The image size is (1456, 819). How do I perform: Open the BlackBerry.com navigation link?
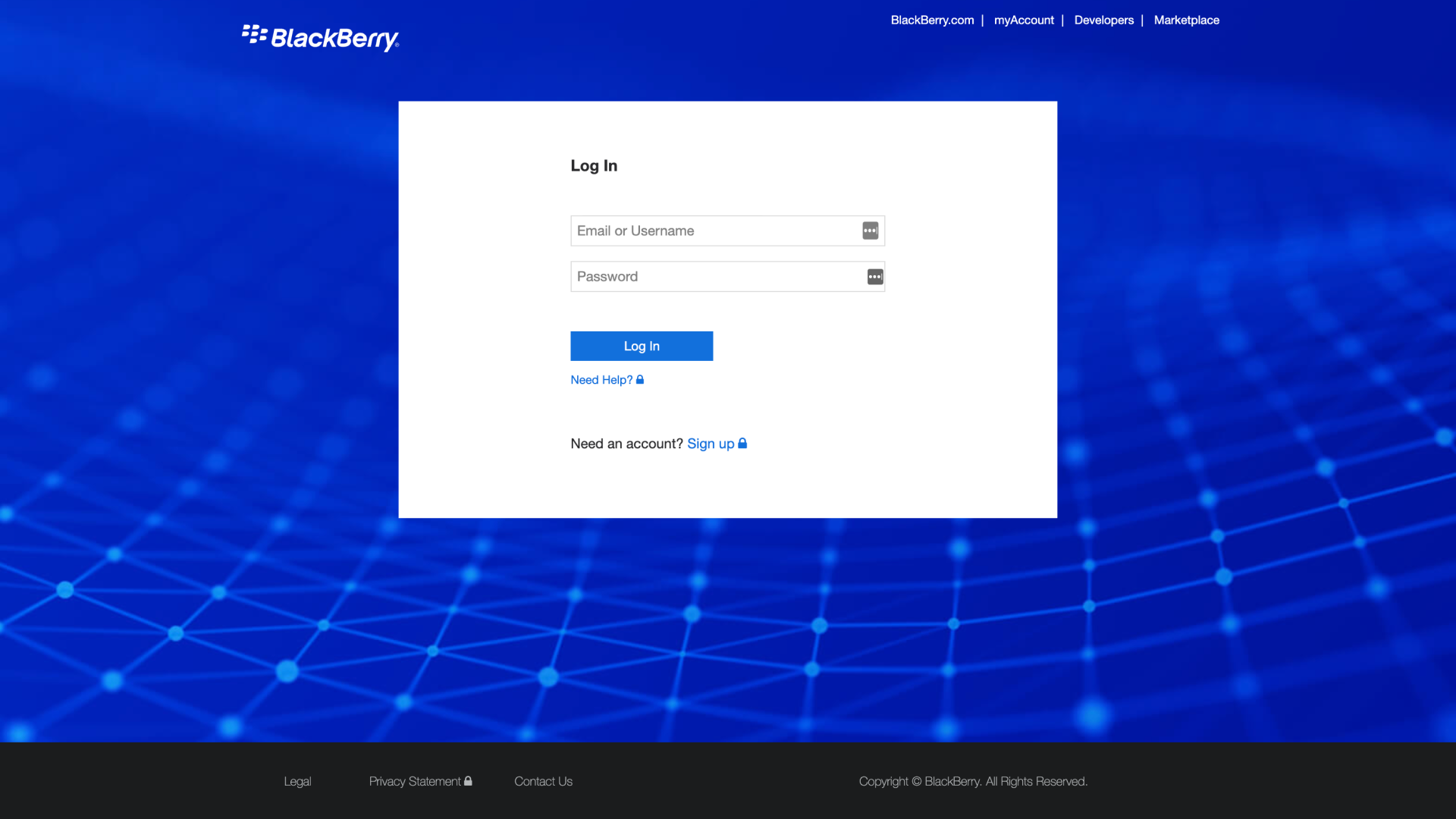coord(931,20)
